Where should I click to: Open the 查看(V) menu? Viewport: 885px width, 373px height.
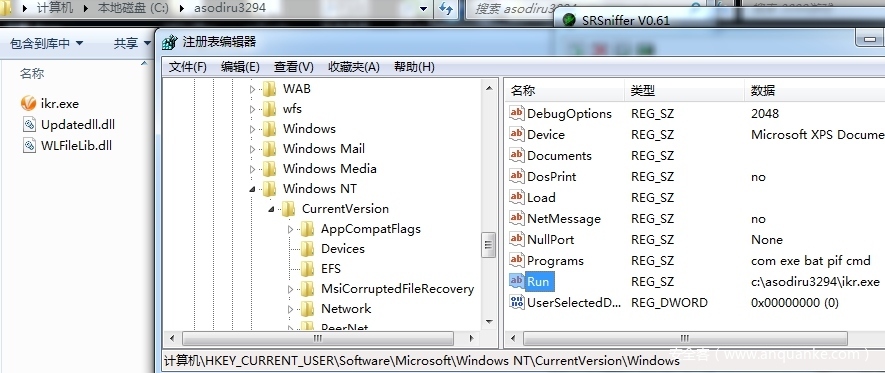(293, 67)
